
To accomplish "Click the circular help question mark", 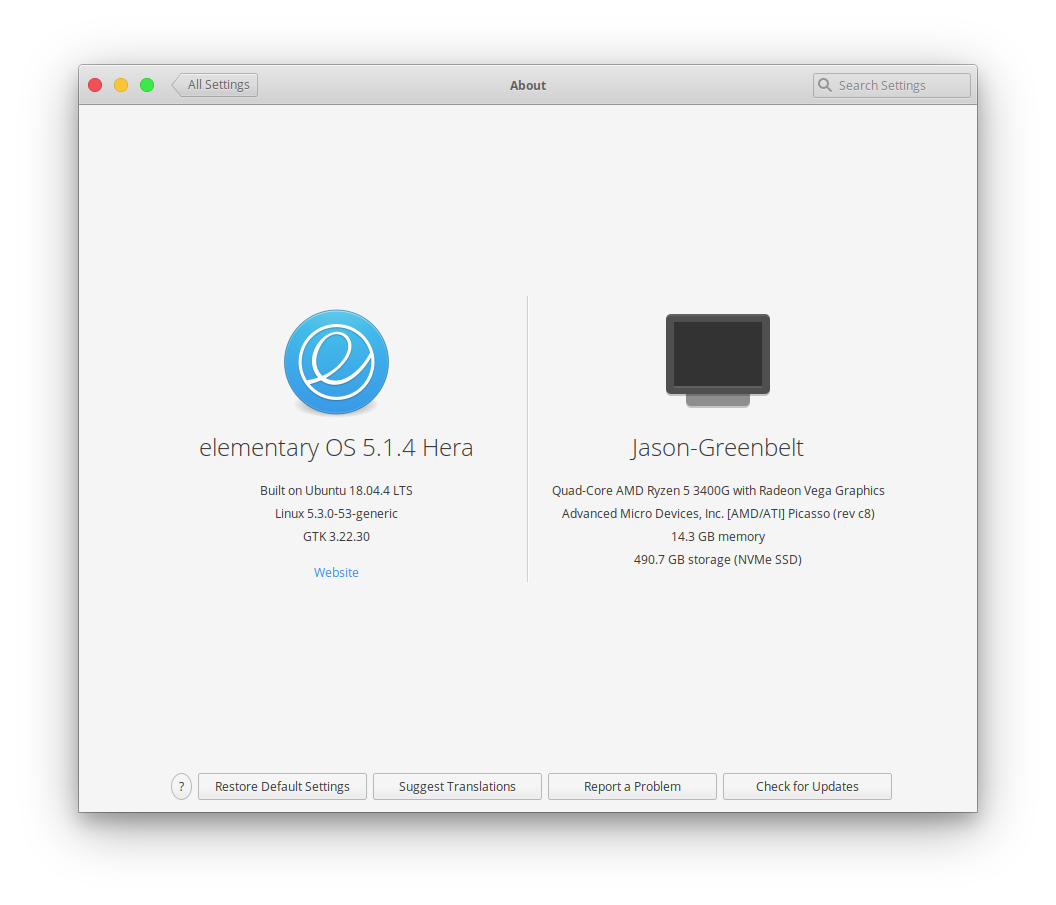I will (x=181, y=786).
